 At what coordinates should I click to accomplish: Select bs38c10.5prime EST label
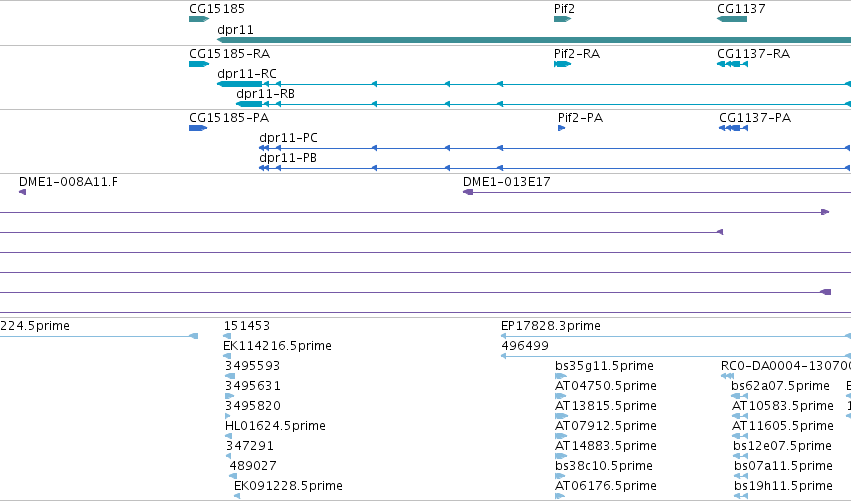604,466
